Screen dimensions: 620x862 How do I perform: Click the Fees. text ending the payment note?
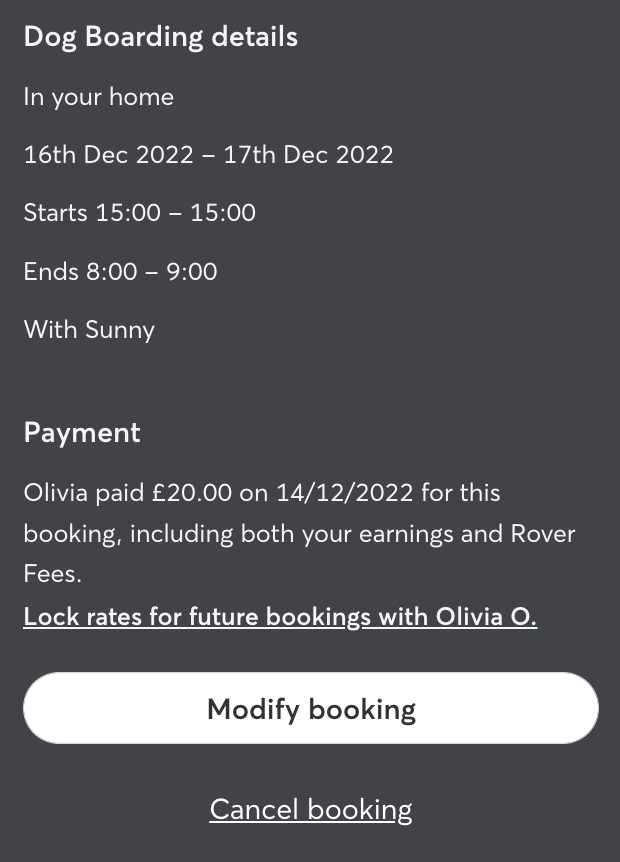pos(53,574)
